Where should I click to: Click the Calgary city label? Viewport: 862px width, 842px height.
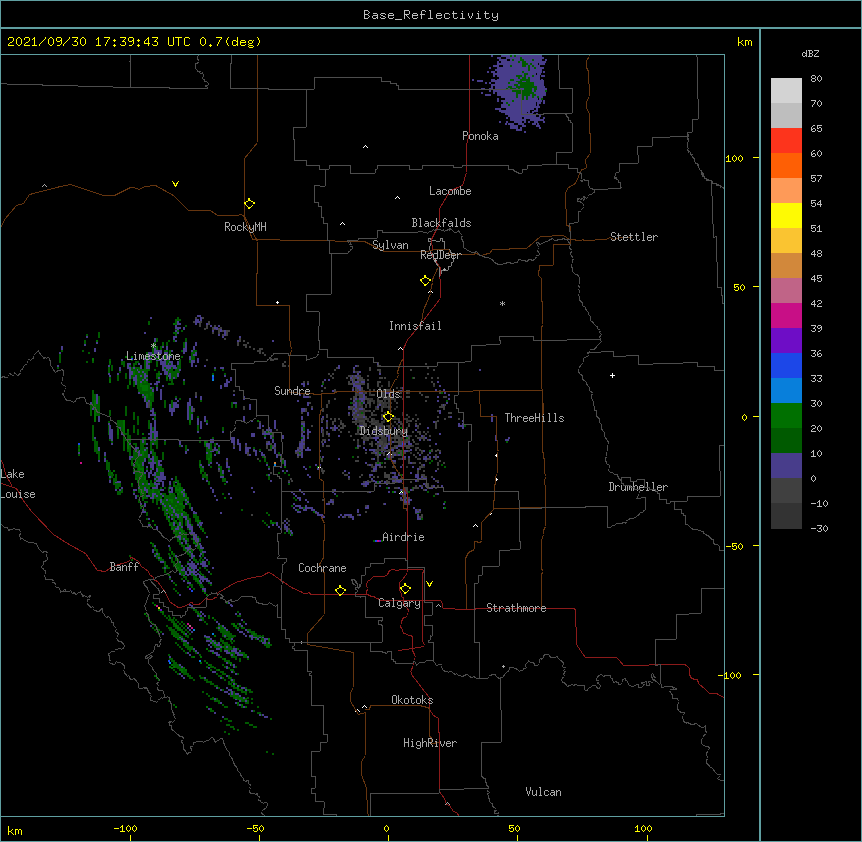point(399,603)
